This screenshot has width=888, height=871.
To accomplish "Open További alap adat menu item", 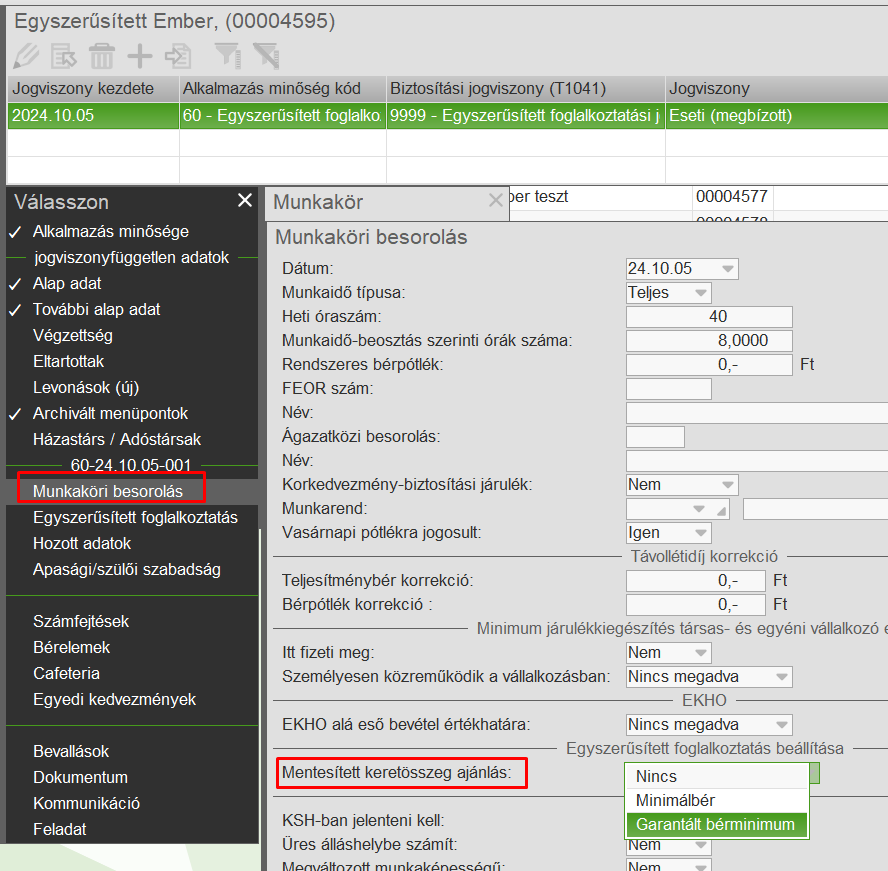I will pos(96,310).
